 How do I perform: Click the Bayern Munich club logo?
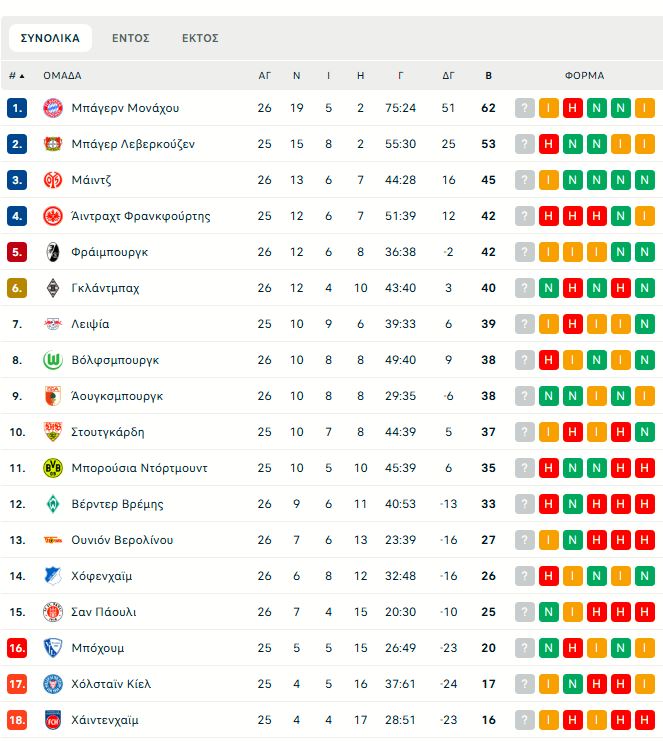pos(53,108)
